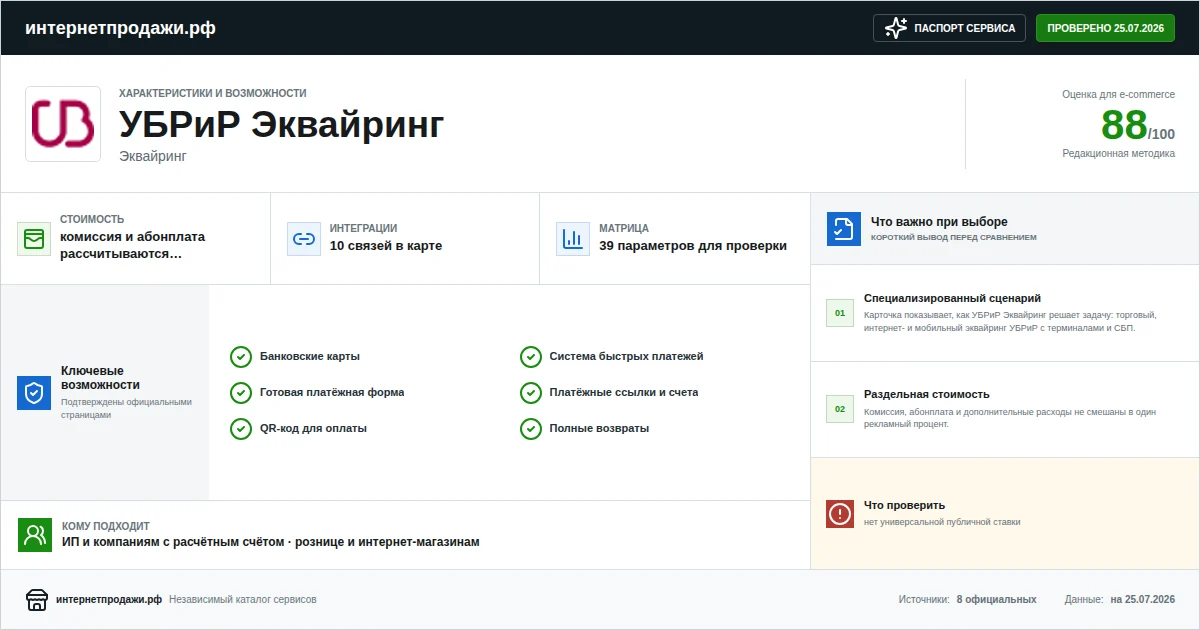The image size is (1200, 630).
Task: Click the Интеграции link icon
Action: click(x=304, y=239)
